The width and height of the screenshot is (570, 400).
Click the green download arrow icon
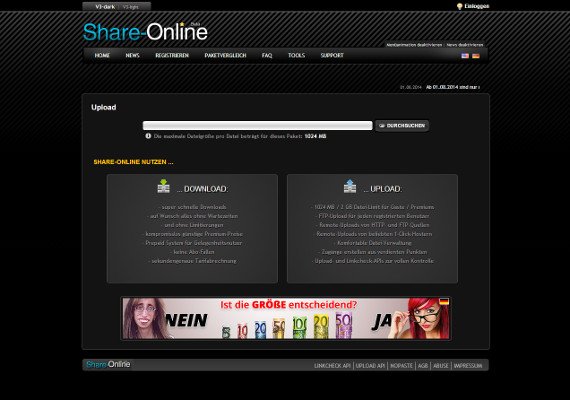click(164, 186)
